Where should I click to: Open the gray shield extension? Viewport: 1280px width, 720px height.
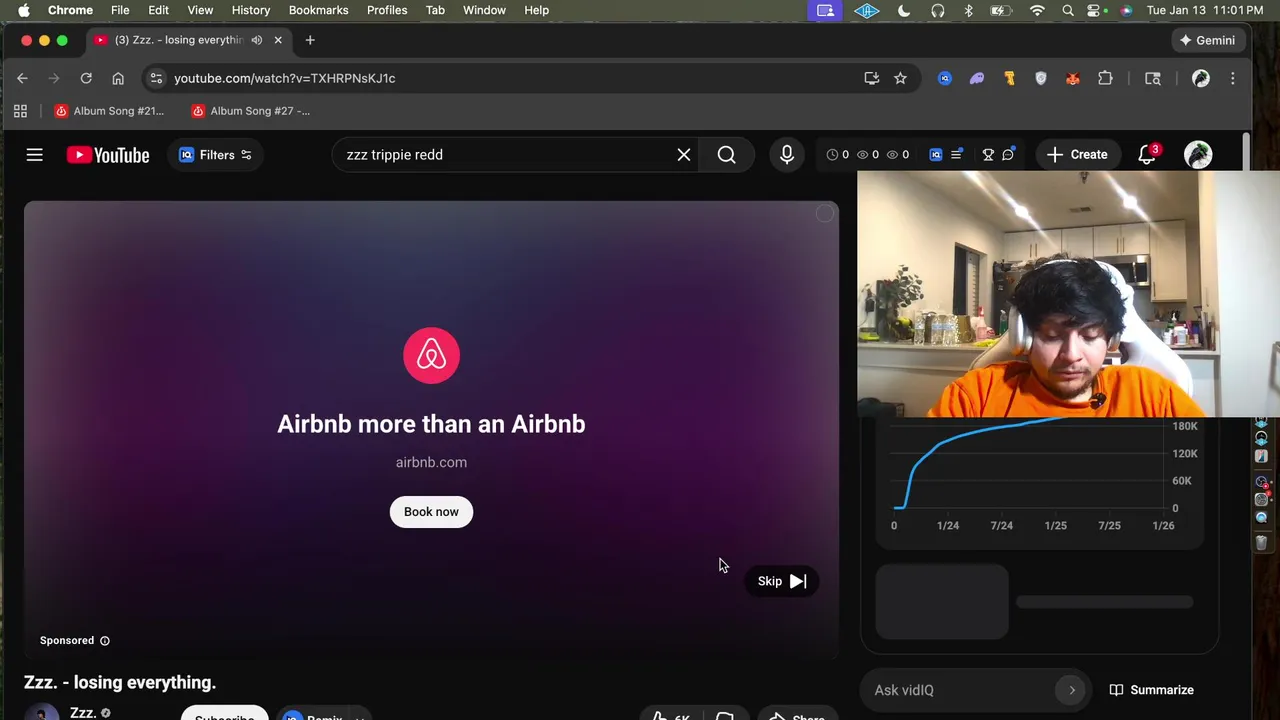(x=1041, y=78)
